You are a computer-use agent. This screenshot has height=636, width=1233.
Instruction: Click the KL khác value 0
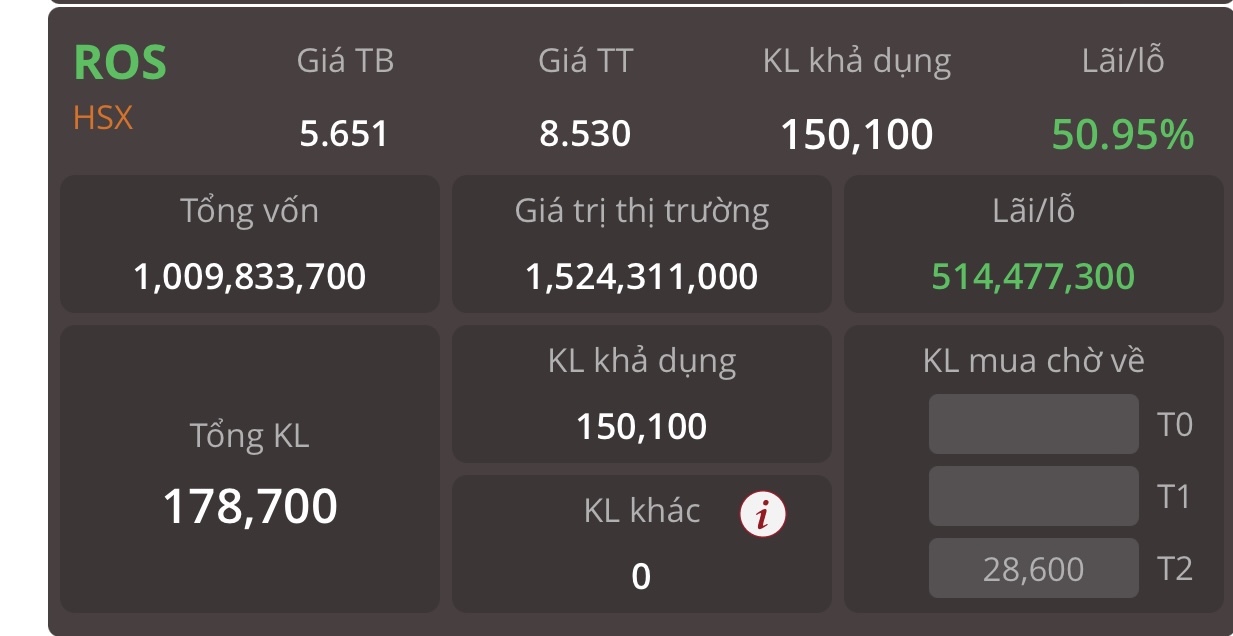641,577
